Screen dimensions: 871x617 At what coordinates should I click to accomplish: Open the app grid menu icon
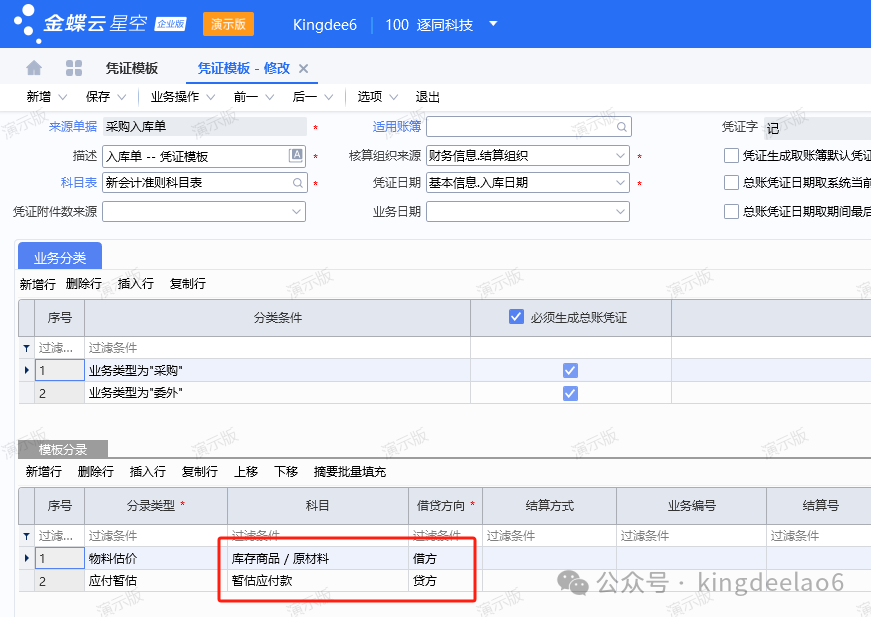pos(74,68)
